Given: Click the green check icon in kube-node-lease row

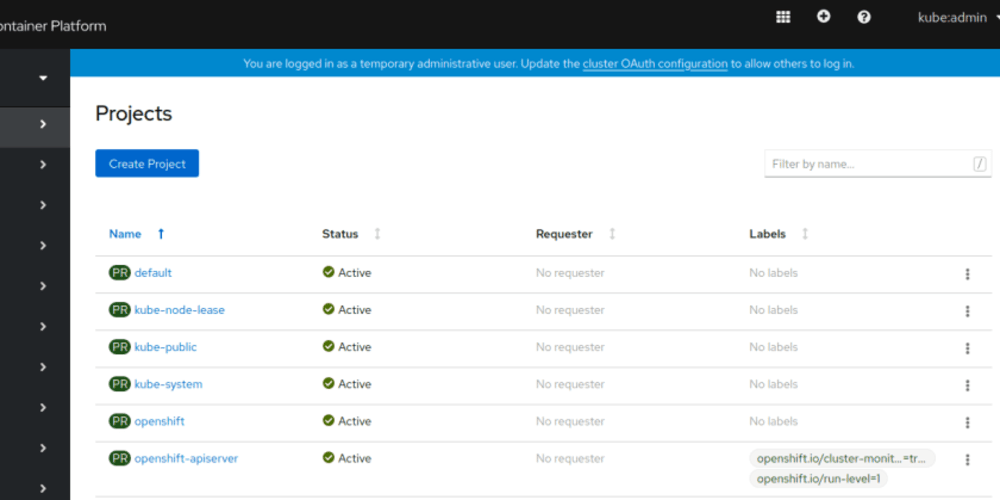Looking at the screenshot, I should click(x=328, y=309).
